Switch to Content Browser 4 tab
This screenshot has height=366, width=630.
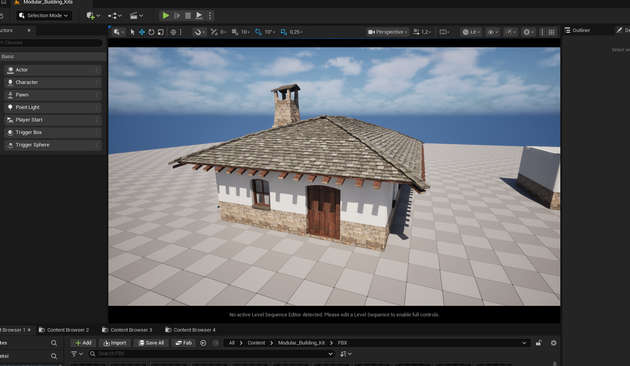point(190,330)
